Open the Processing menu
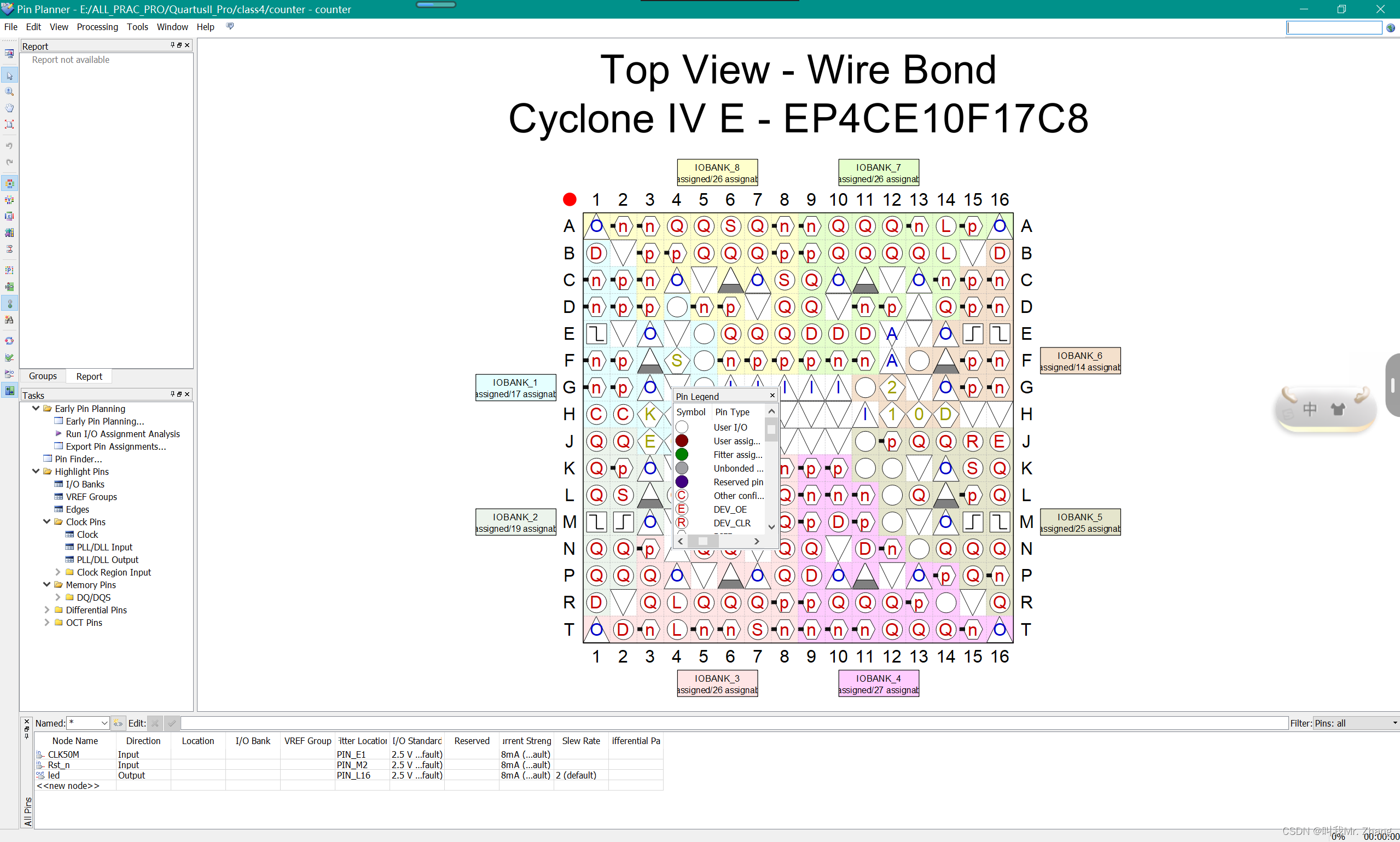Viewport: 1400px width, 842px height. click(97, 27)
